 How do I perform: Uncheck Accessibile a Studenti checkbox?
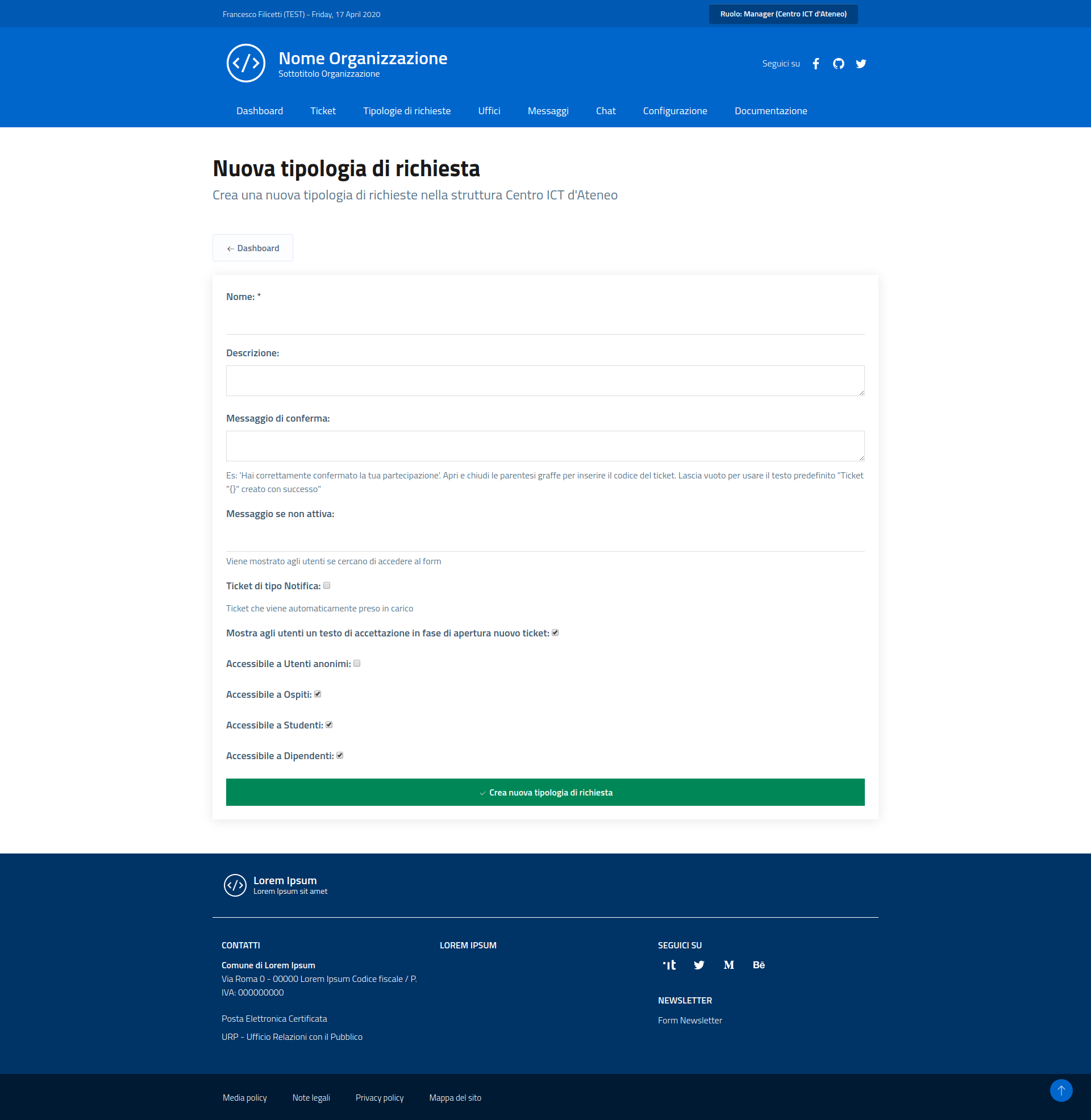[x=329, y=725]
